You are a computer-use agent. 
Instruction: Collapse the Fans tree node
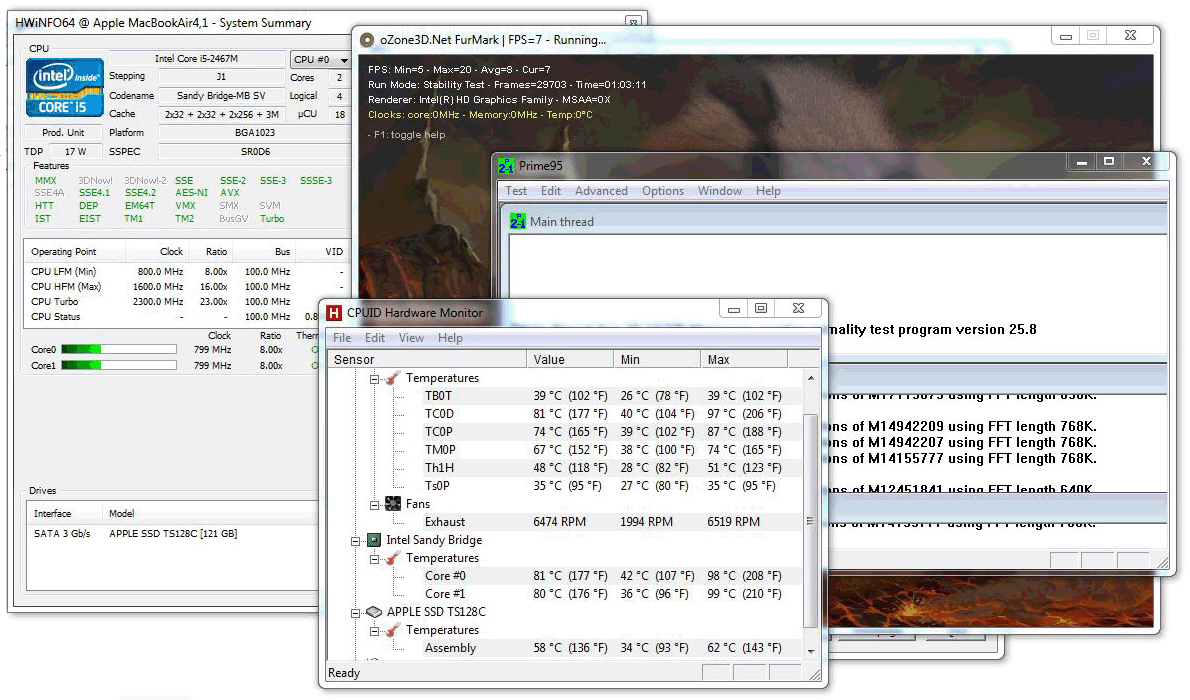tap(374, 504)
